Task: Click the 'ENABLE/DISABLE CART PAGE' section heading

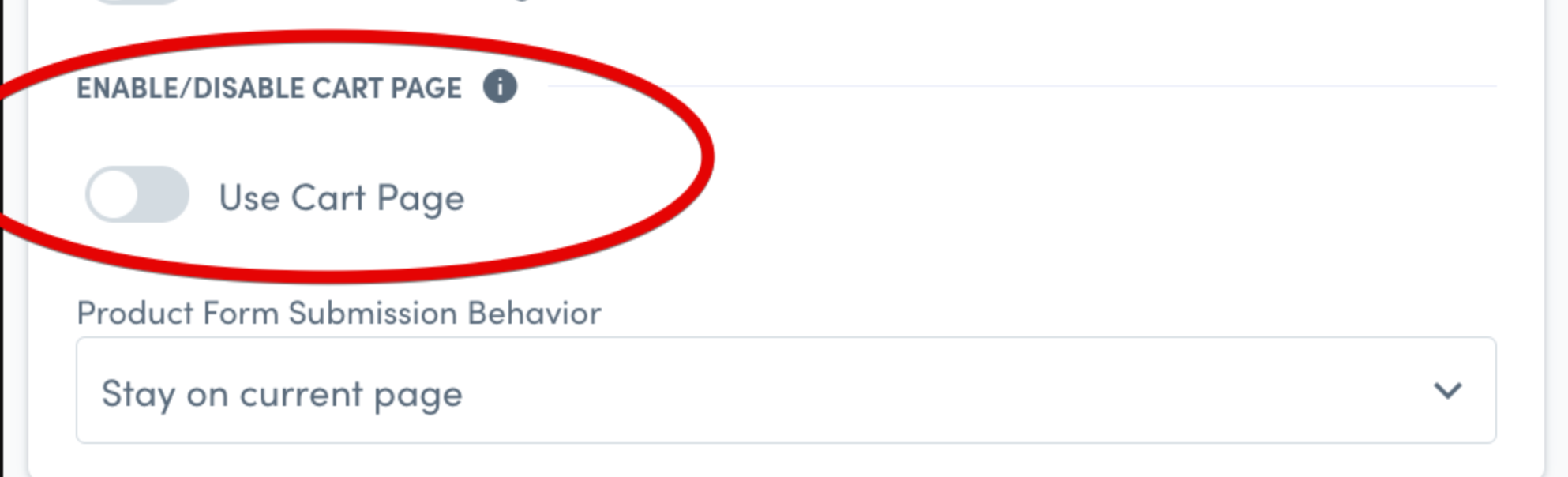Action: point(269,88)
